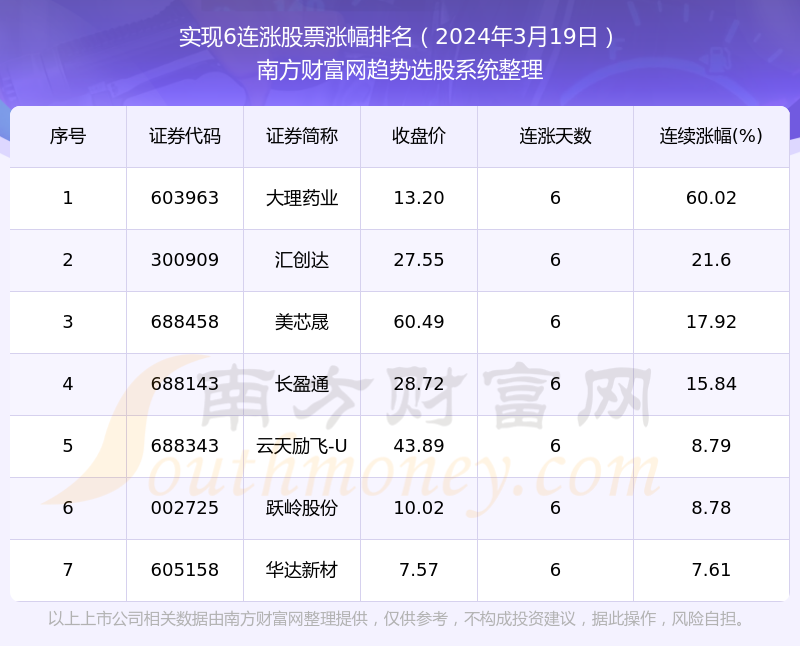The width and height of the screenshot is (800, 646).
Task: Select stock code 603963
Action: [x=185, y=198]
